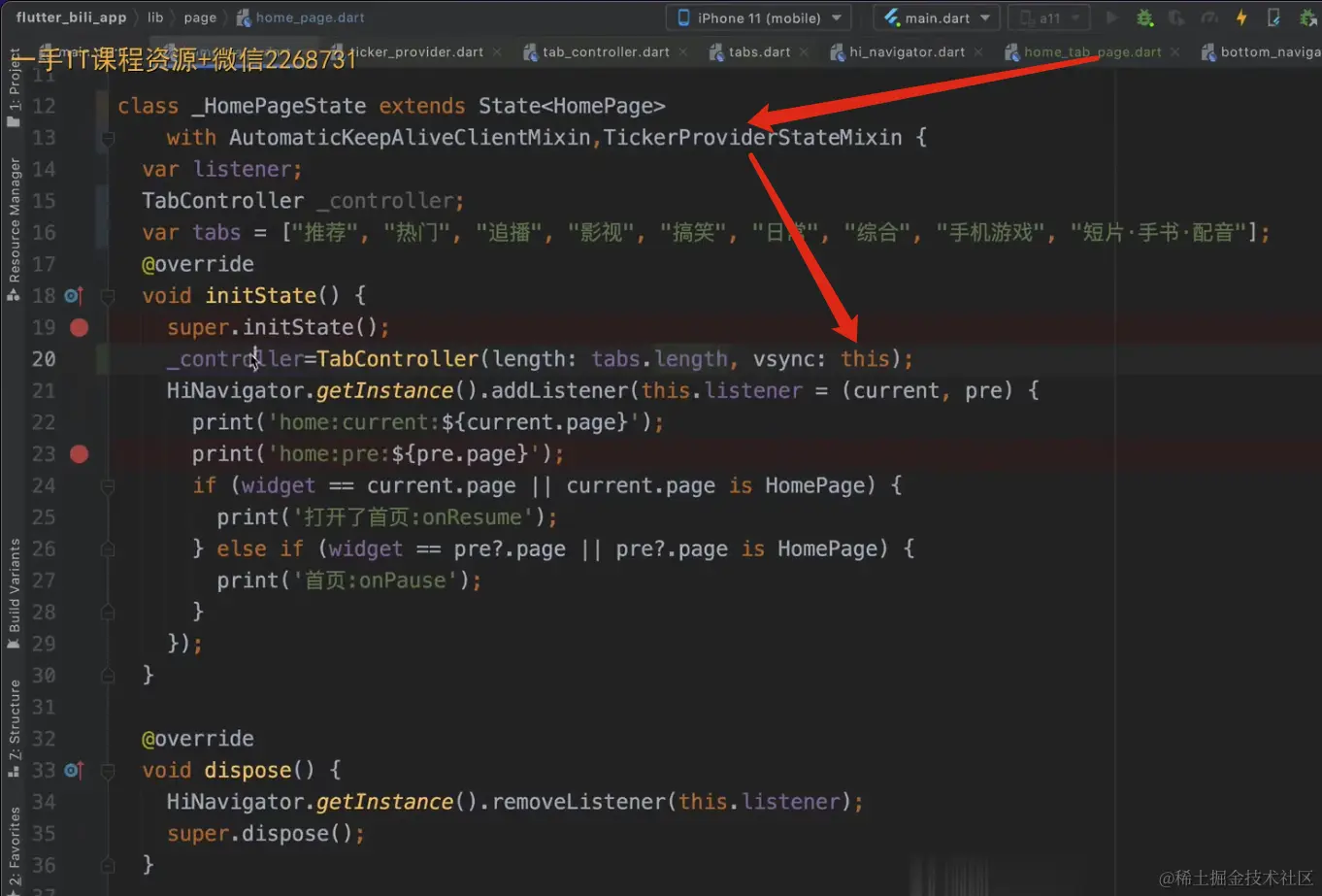Switch to tabs.dart tab
The height and width of the screenshot is (896, 1322).
[759, 52]
